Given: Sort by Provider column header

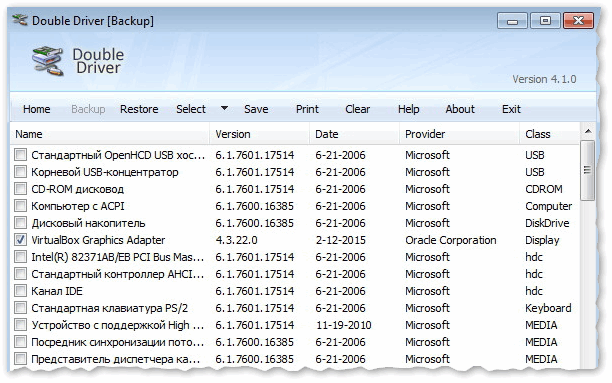Looking at the screenshot, I should click(x=459, y=134).
